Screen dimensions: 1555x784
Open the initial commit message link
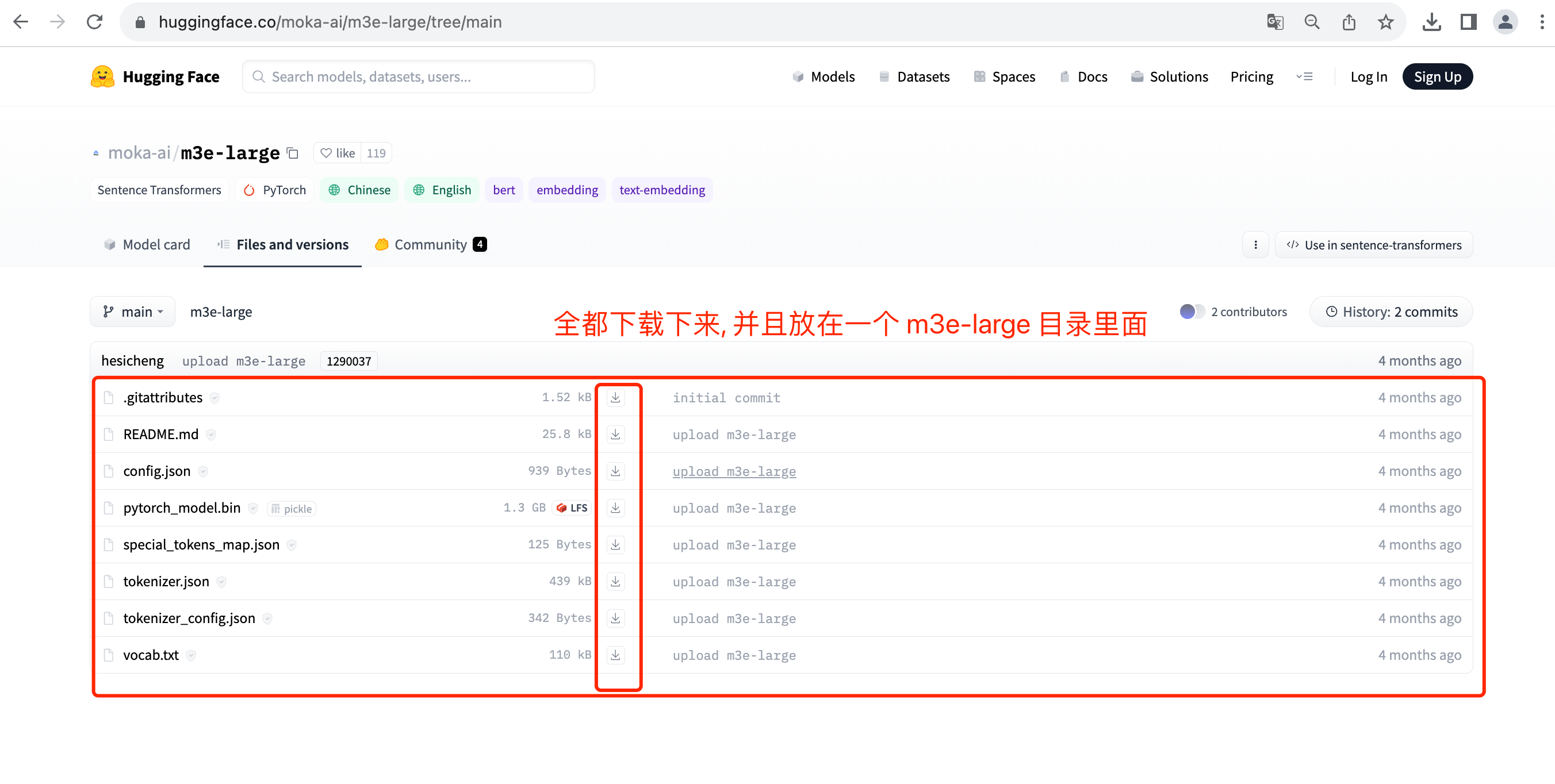[727, 398]
